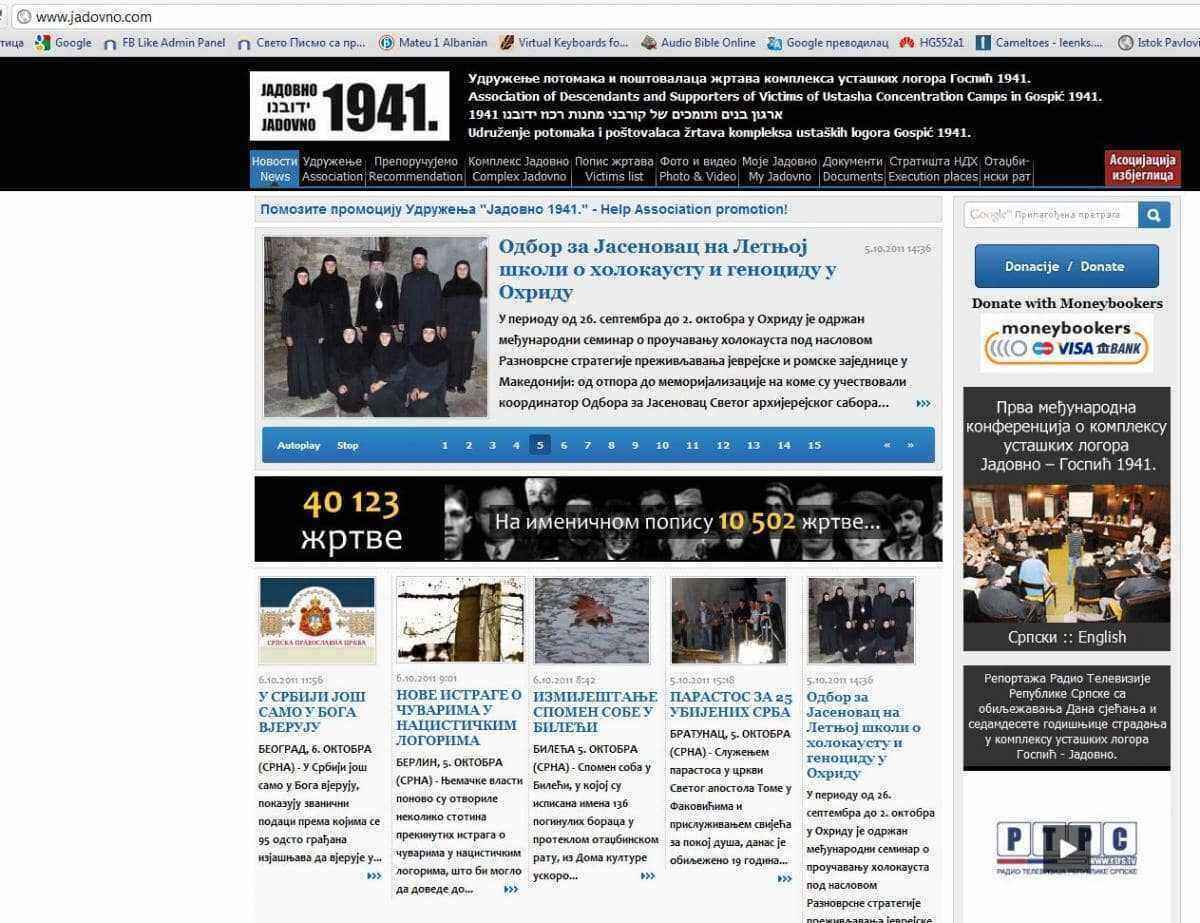Open Help Association promotion link
This screenshot has height=923, width=1200.
click(x=524, y=209)
